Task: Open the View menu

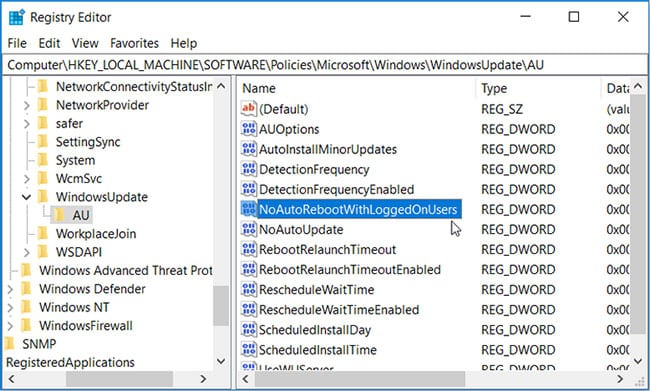Action: (x=85, y=43)
